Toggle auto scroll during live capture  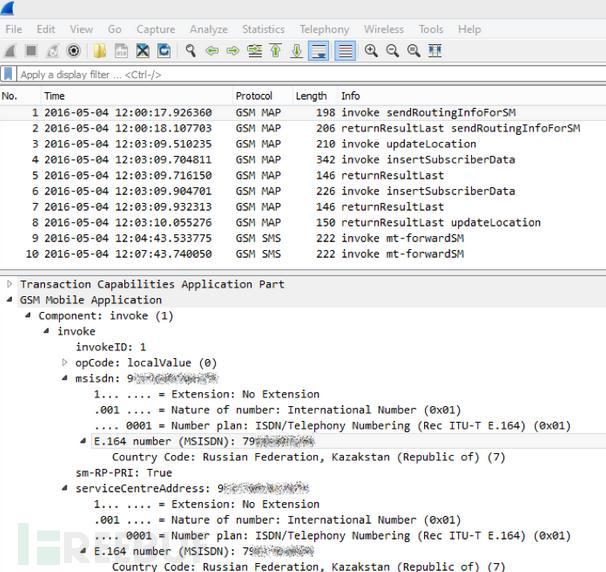319,51
